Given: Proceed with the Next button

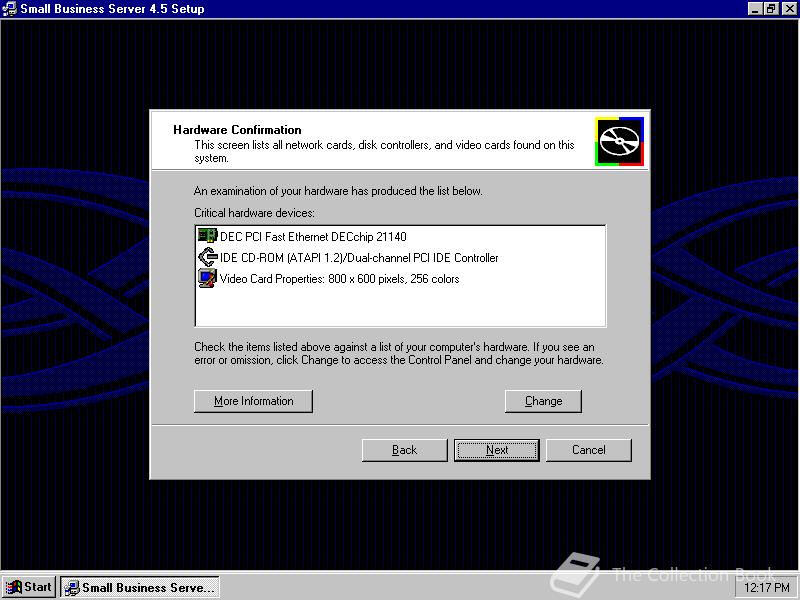Looking at the screenshot, I should [496, 450].
